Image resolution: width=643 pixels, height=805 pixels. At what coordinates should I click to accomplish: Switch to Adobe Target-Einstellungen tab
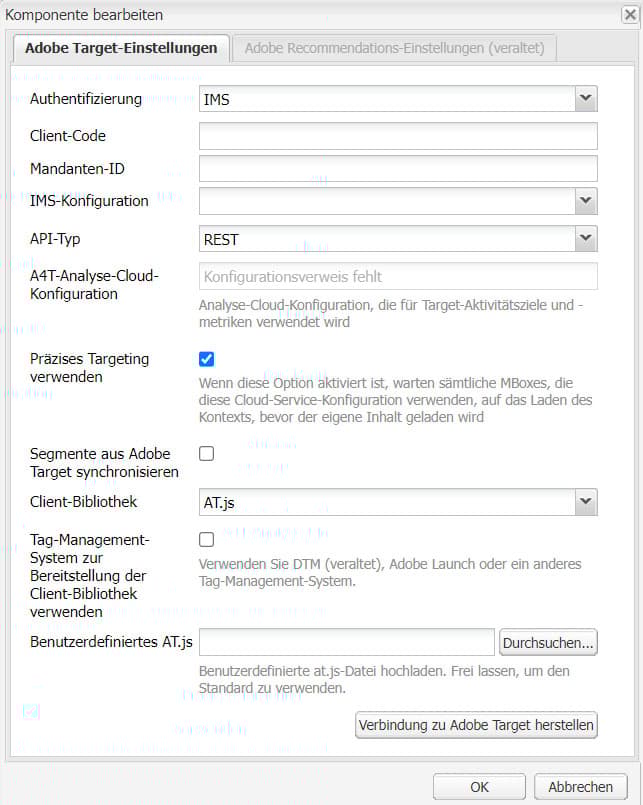(121, 48)
